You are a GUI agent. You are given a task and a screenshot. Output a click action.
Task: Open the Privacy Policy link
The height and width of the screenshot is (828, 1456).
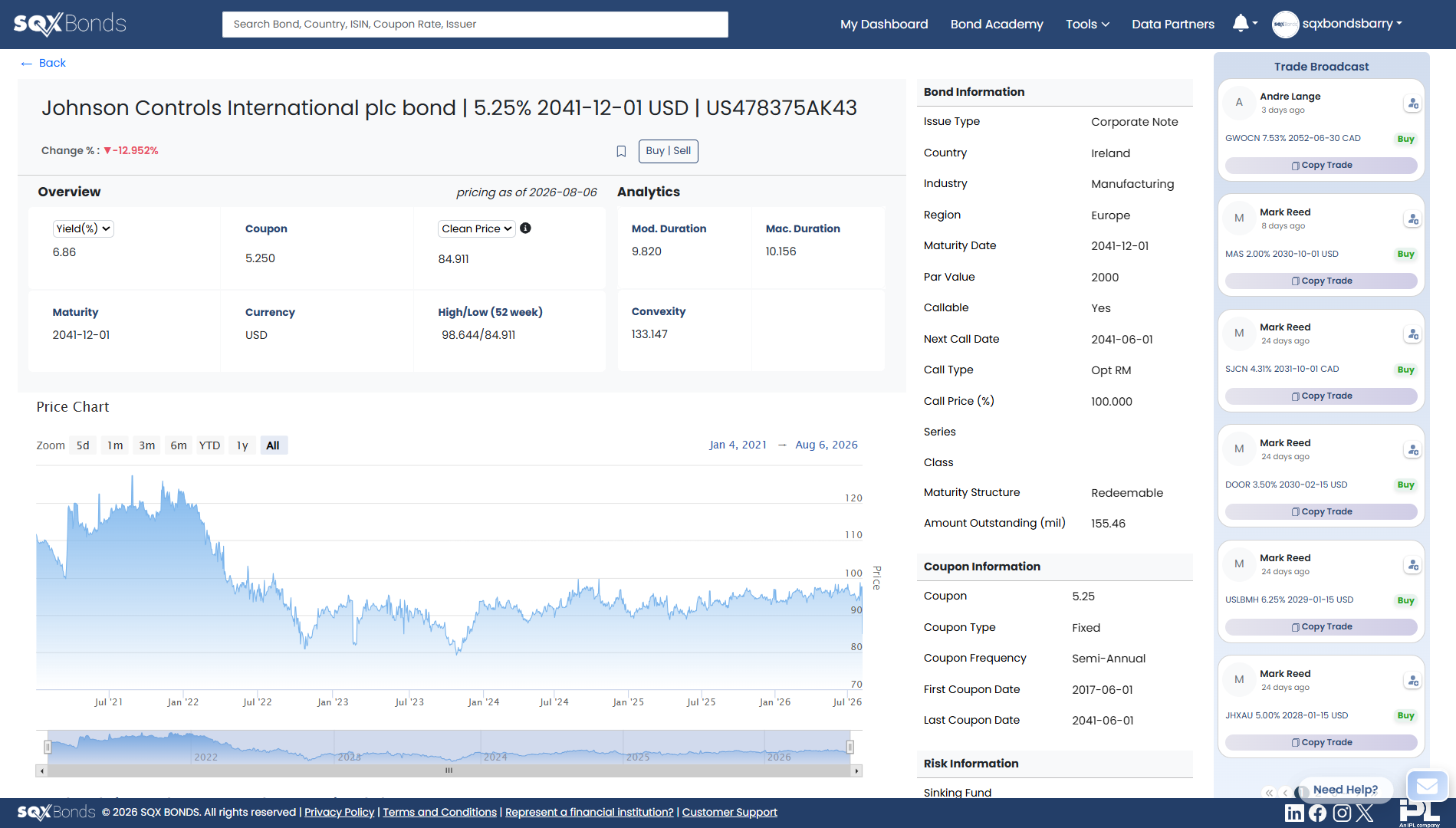click(340, 813)
